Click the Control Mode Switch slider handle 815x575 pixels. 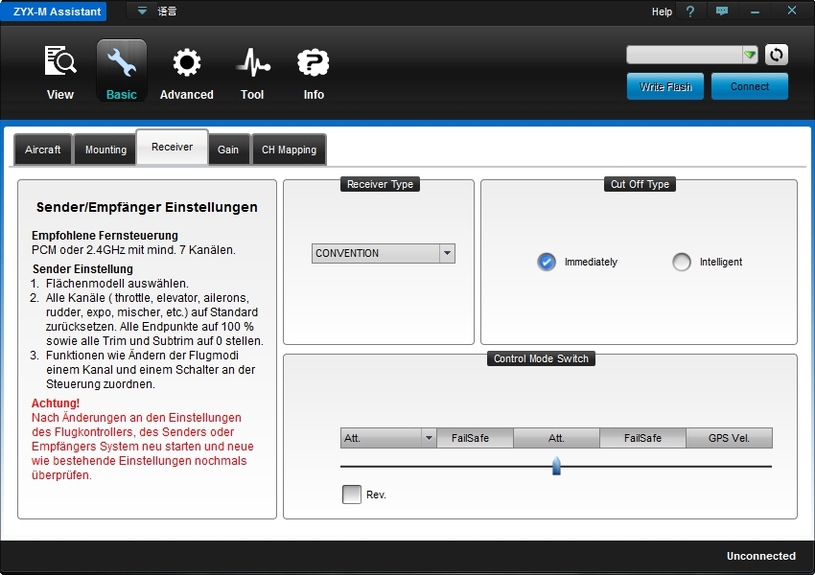point(556,466)
